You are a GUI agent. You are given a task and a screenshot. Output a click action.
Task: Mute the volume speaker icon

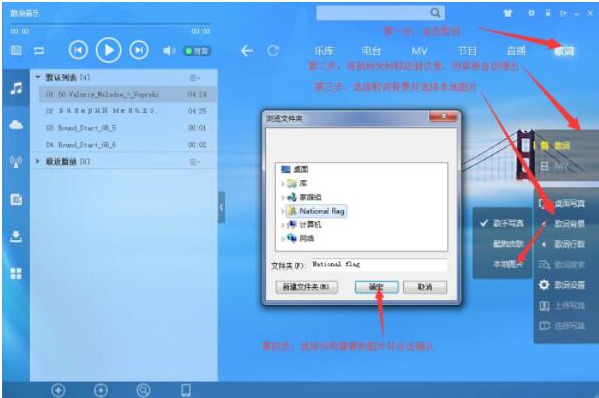coord(168,50)
